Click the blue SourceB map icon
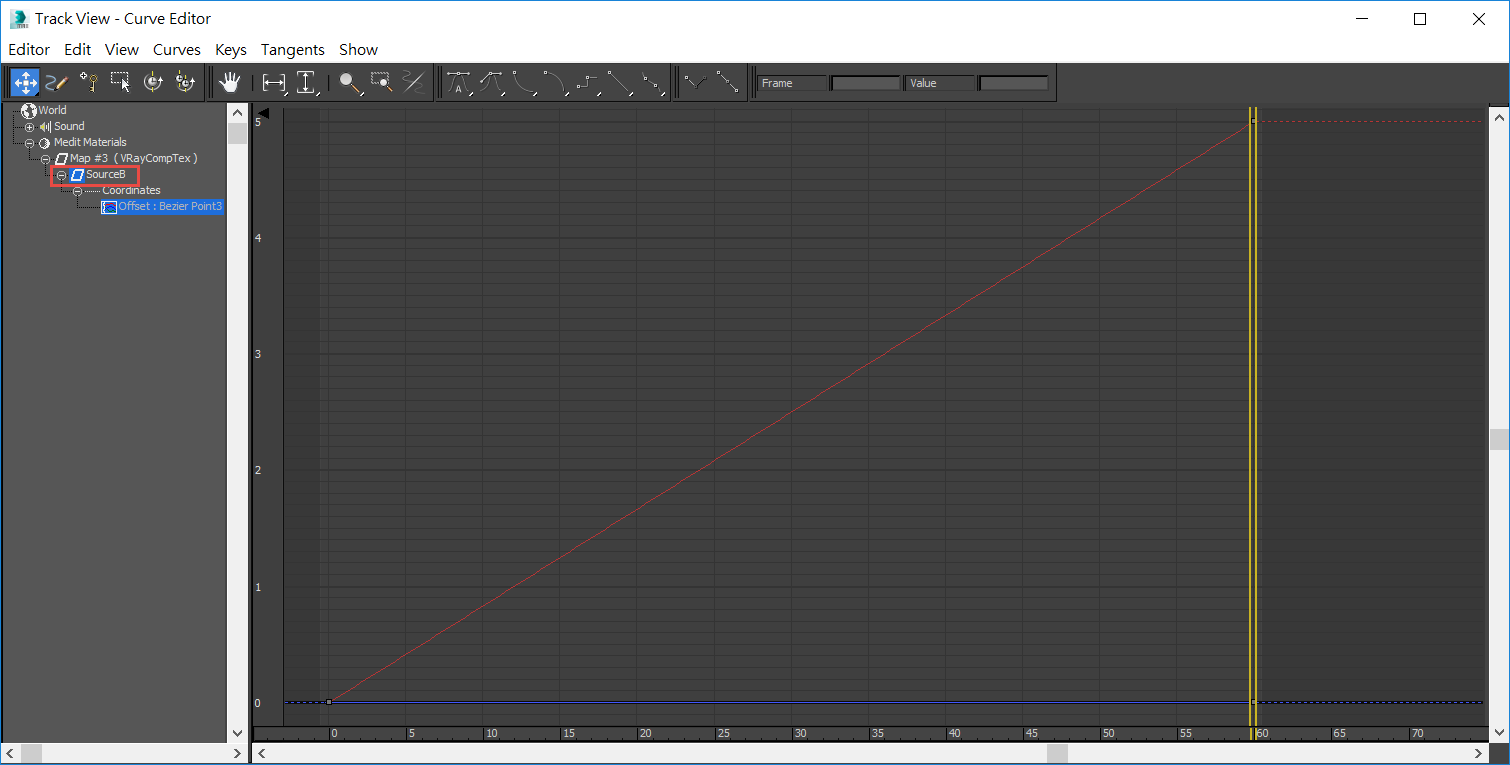This screenshot has width=1510, height=765. [77, 175]
